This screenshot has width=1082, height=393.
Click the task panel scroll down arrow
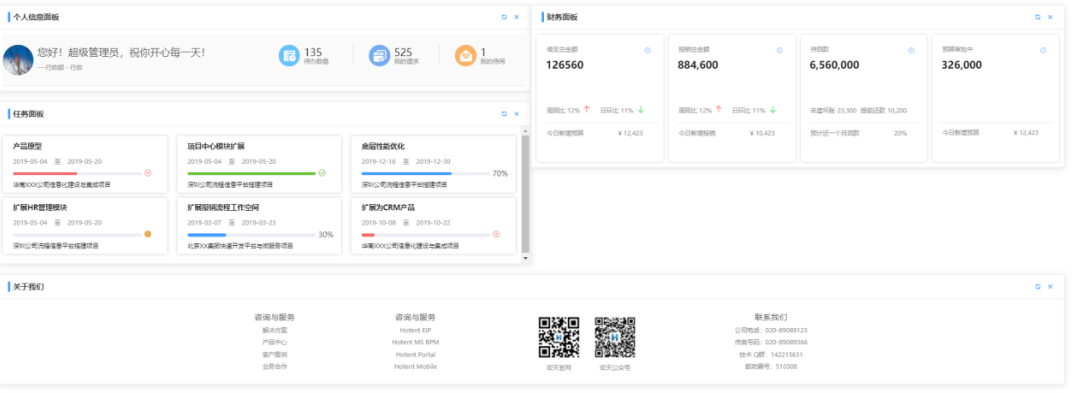pyautogui.click(x=525, y=259)
